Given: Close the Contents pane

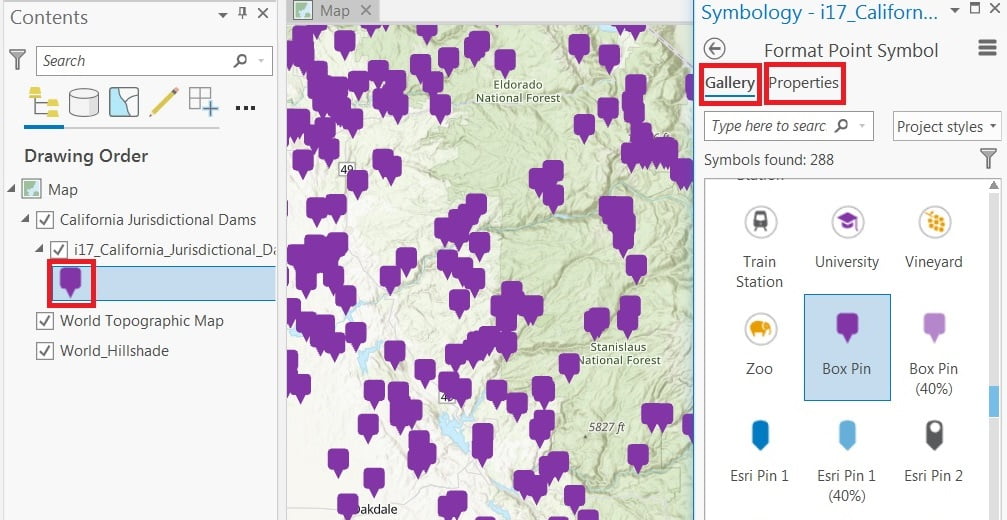Looking at the screenshot, I should pyautogui.click(x=263, y=13).
